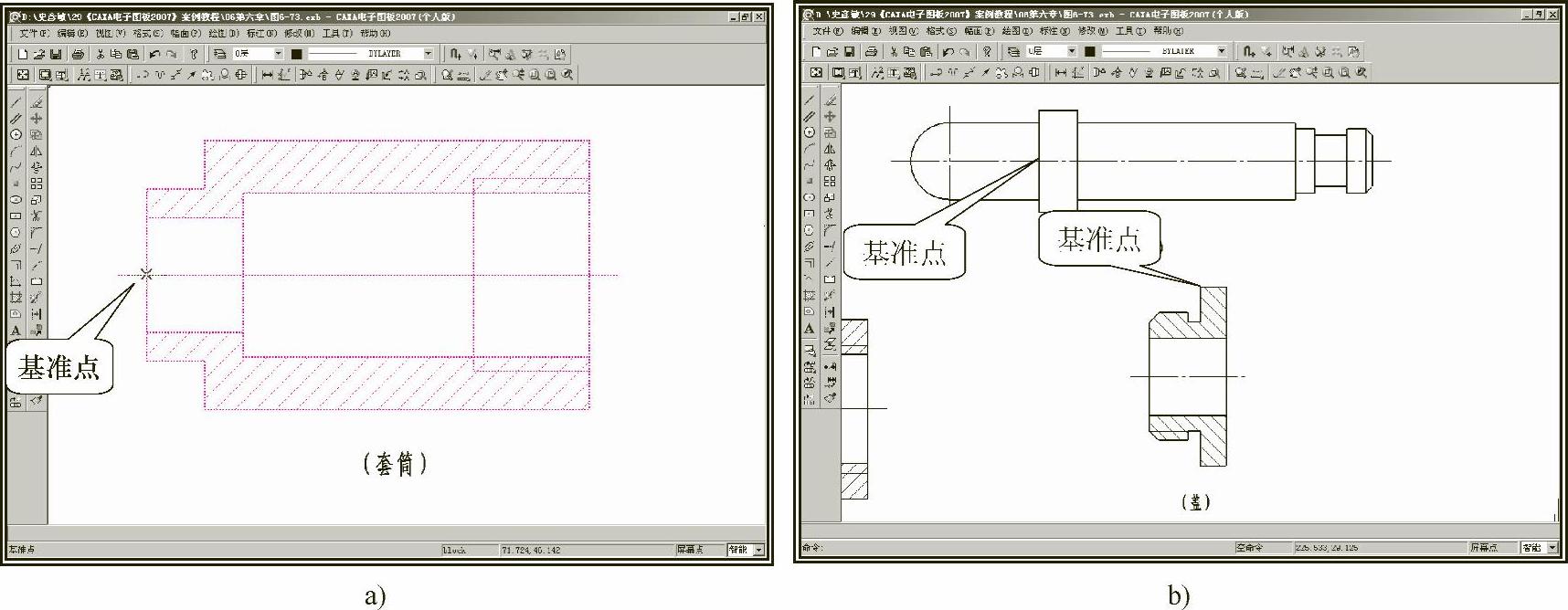Select Spline tool in left window sidebar
Viewport: 1568px width, 610px height.
click(x=16, y=165)
